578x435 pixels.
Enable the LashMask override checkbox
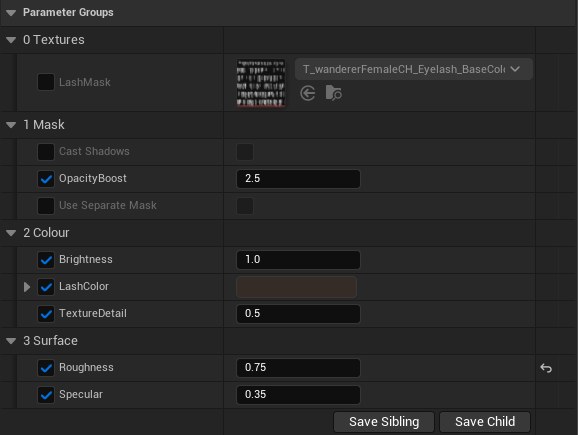[x=46, y=82]
